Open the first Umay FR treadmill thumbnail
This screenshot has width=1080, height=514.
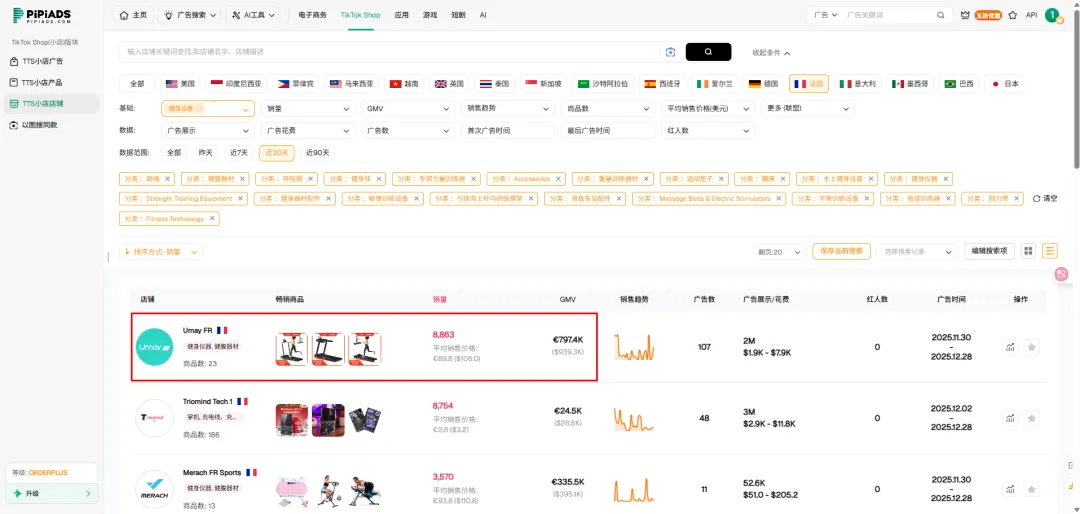(x=291, y=349)
